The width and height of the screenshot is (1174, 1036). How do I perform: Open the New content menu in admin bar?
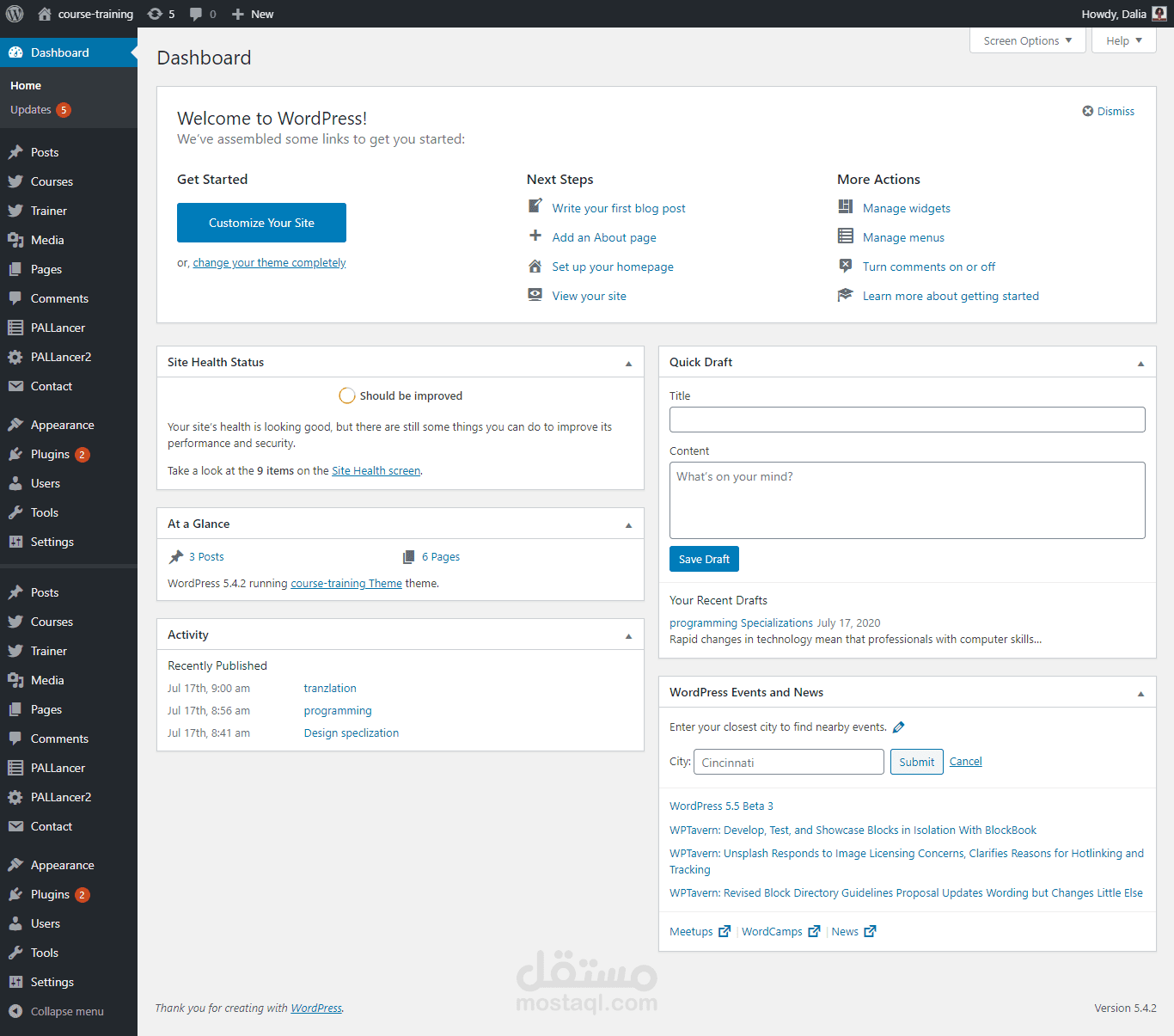click(x=253, y=14)
